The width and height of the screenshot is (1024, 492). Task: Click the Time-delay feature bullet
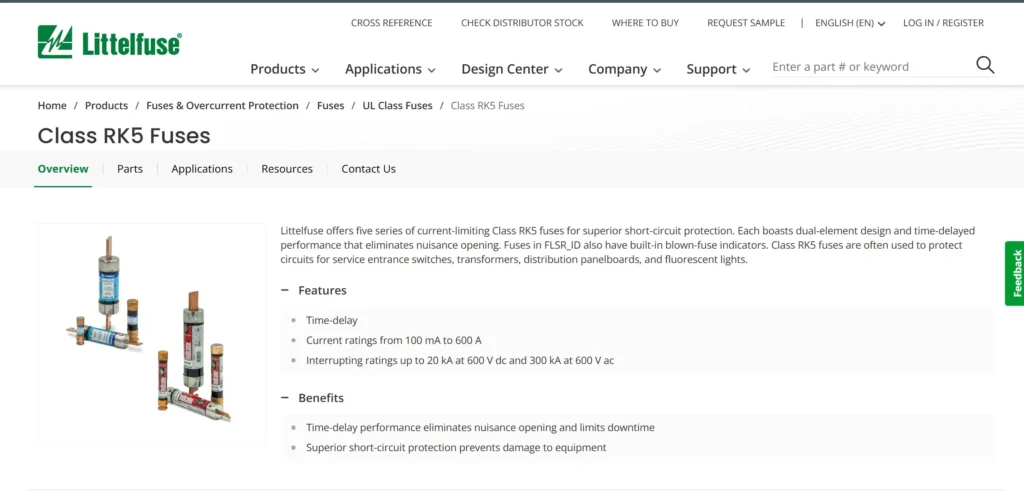coord(332,320)
